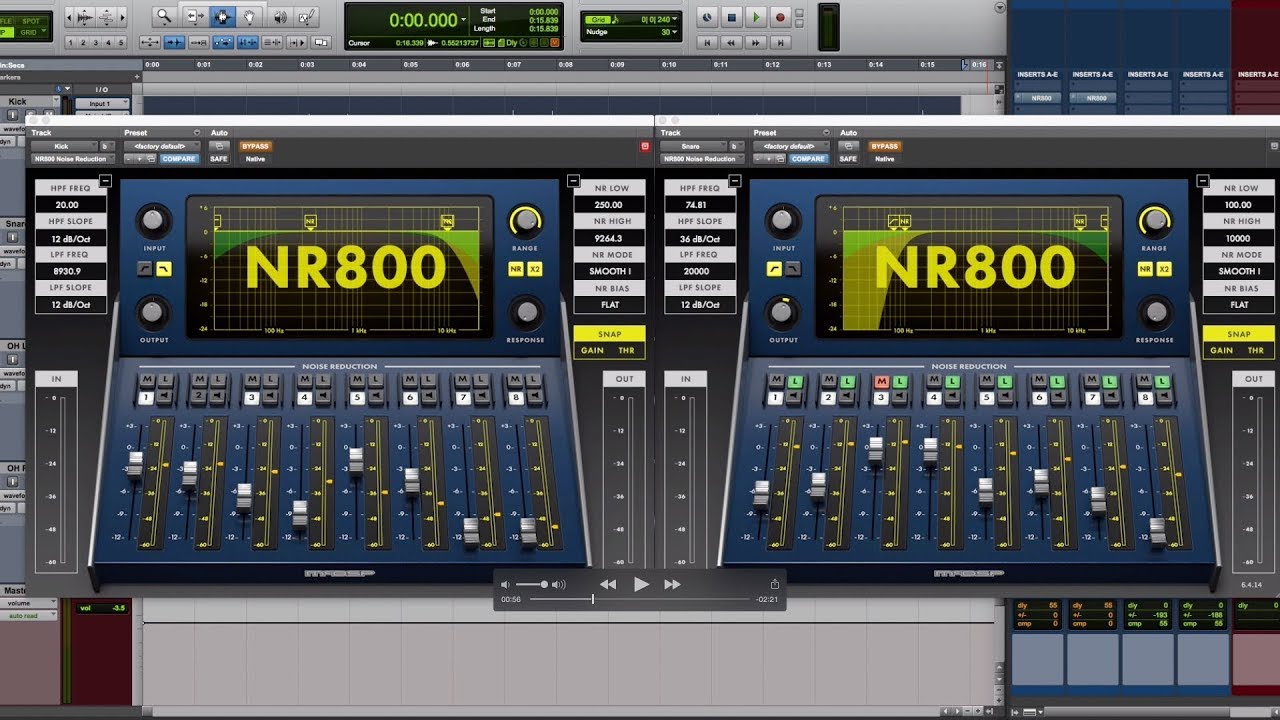Viewport: 1280px width, 720px height.
Task: Click the transport Play button
Action: (756, 17)
